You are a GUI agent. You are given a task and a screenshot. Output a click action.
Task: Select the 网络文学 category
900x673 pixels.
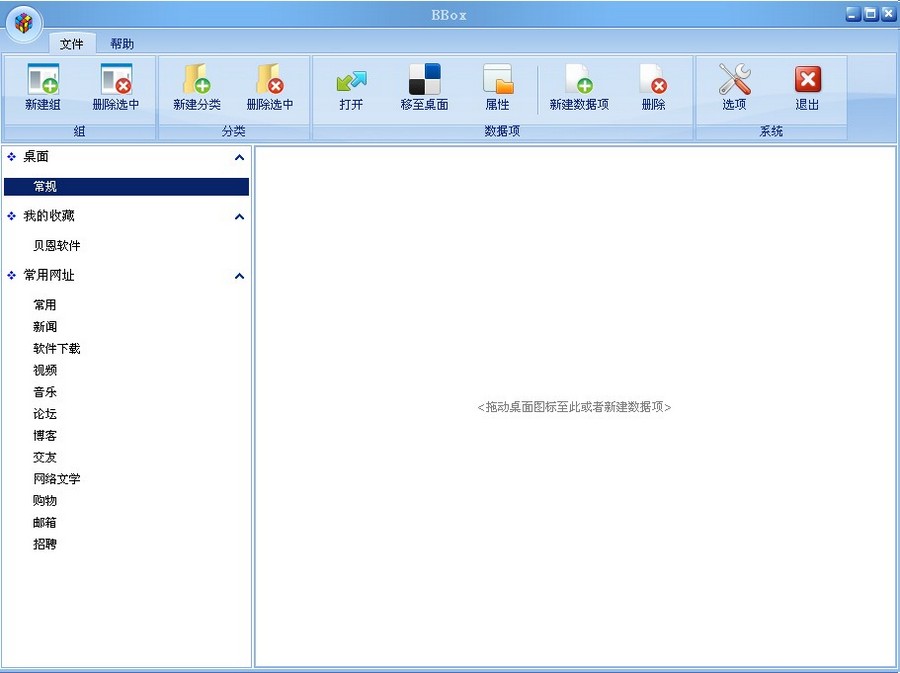pos(57,478)
